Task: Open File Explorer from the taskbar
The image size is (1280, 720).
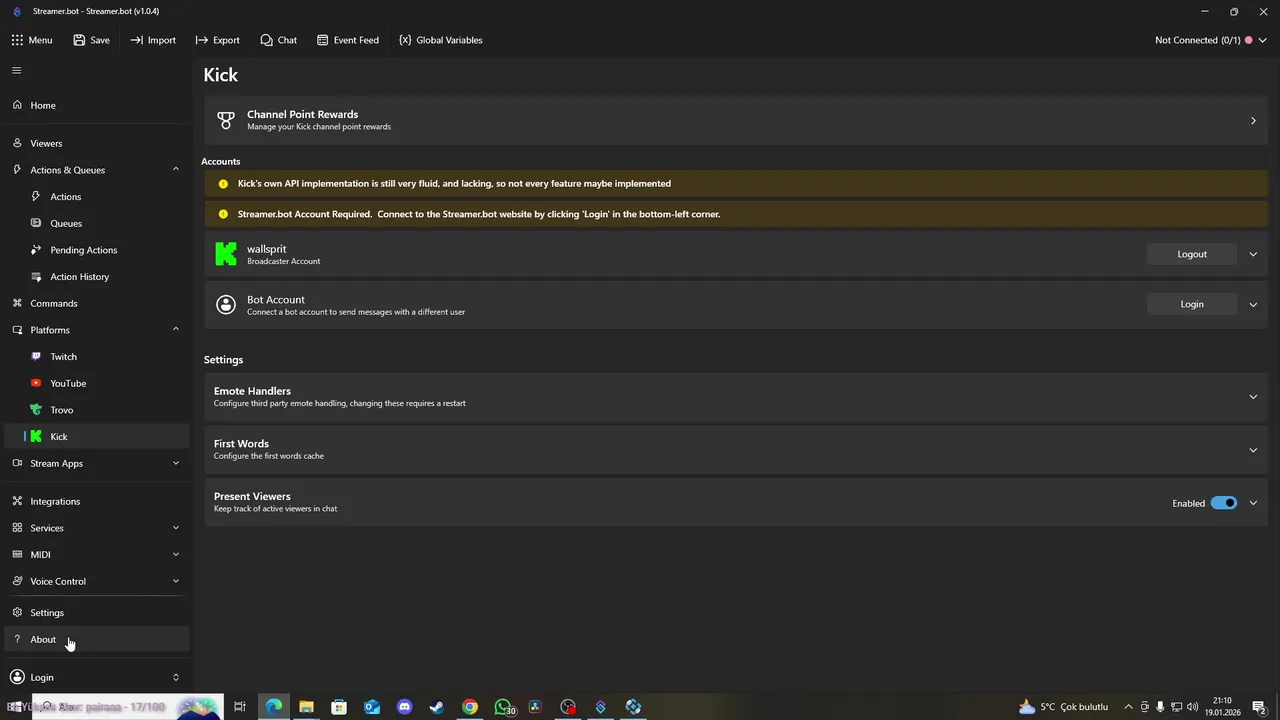Action: click(306, 707)
